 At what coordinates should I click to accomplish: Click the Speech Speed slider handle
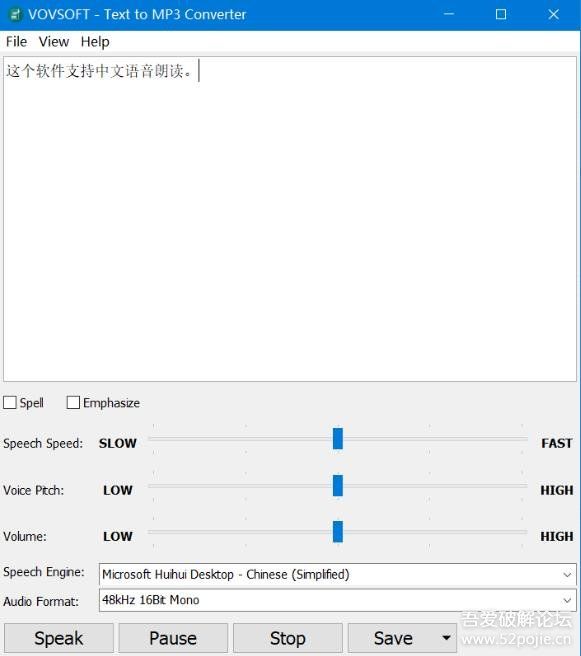[x=338, y=439]
